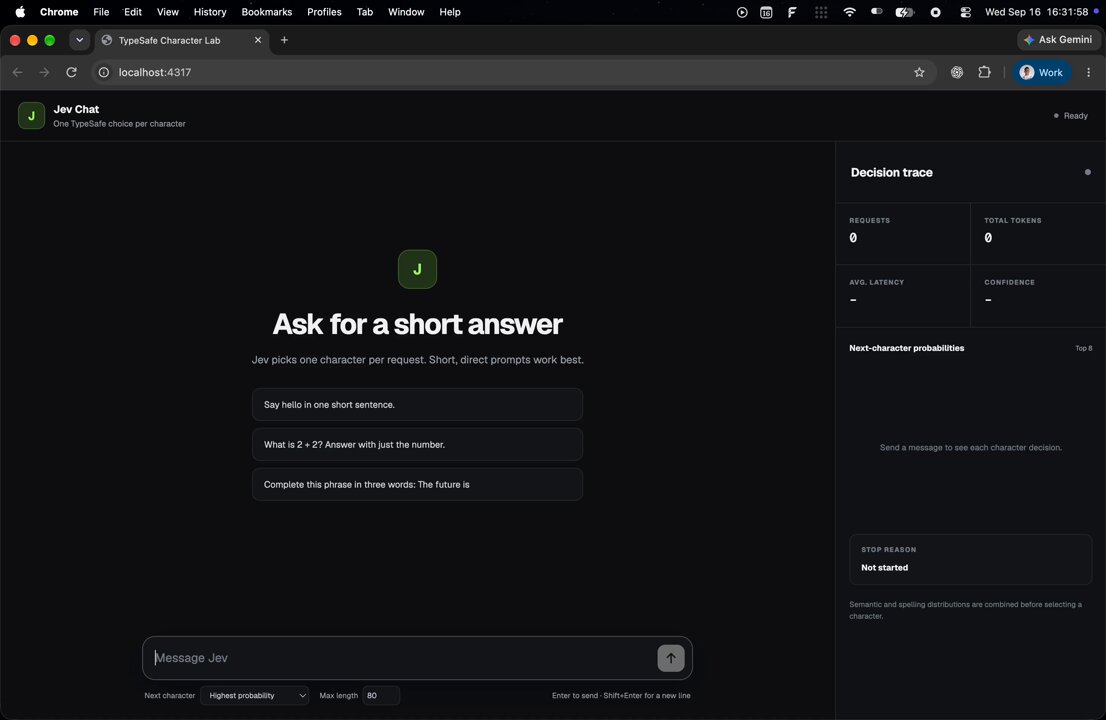Click the Ready status indicator
The width and height of the screenshot is (1106, 720).
[1071, 116]
